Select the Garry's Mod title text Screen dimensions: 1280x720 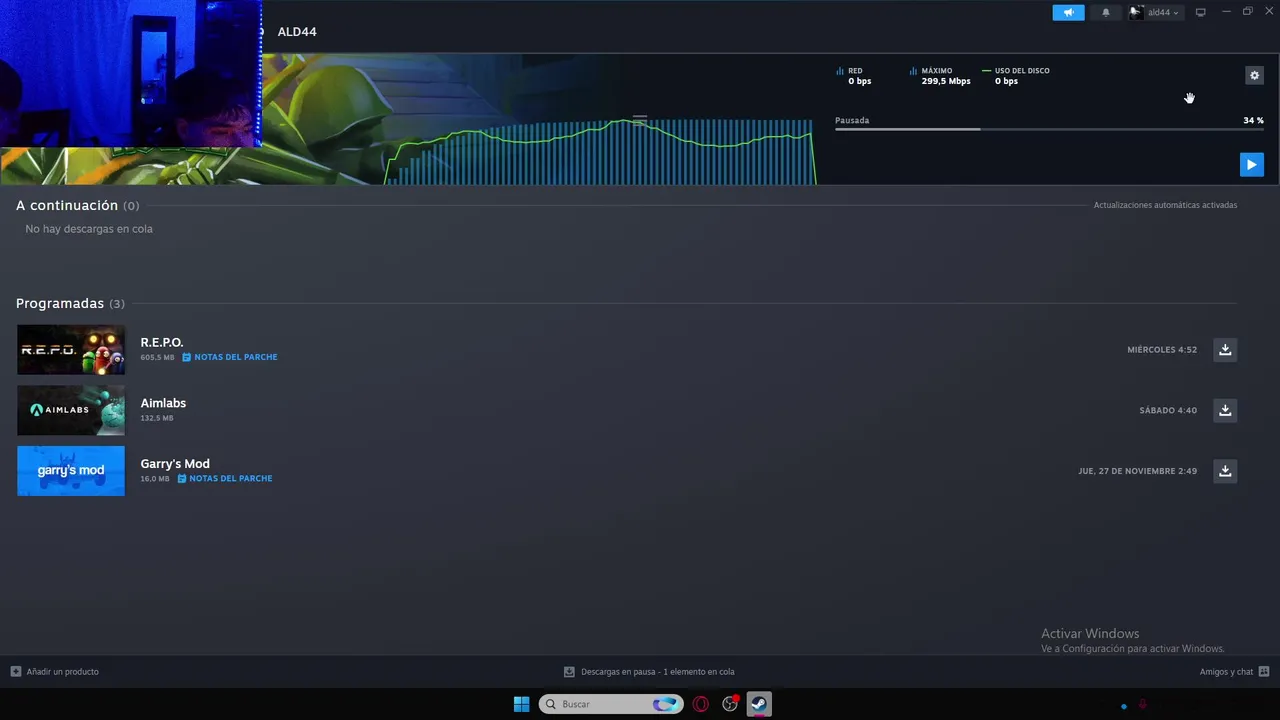click(175, 464)
